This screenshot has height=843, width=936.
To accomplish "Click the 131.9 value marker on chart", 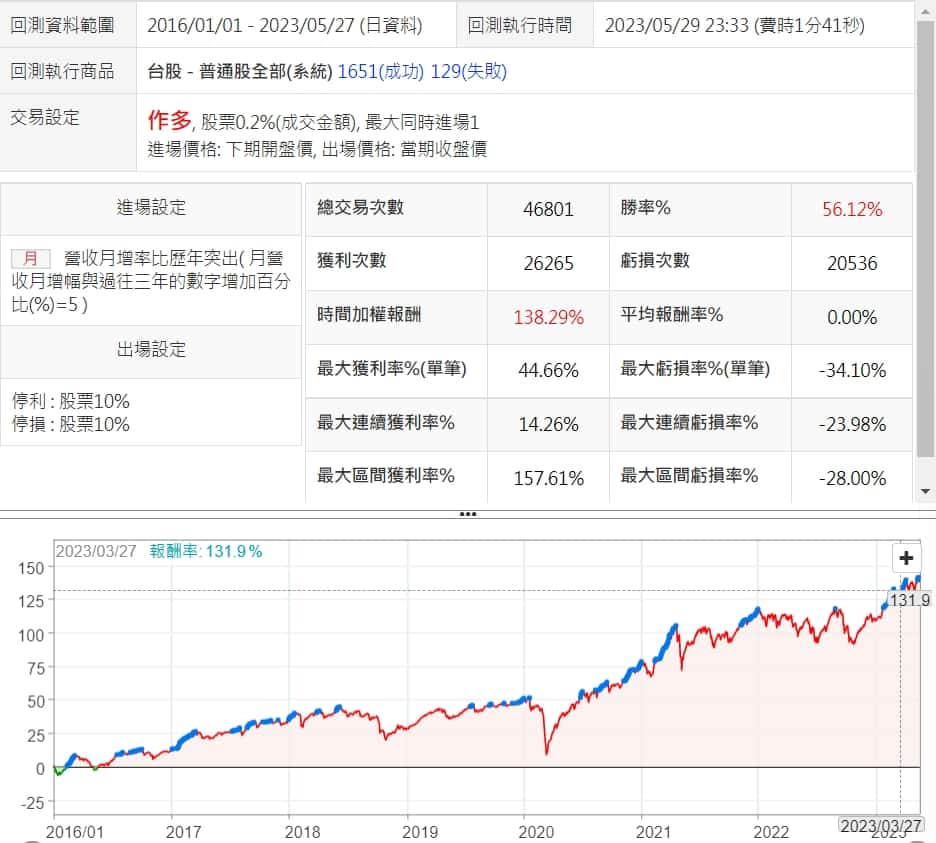I will coord(910,600).
